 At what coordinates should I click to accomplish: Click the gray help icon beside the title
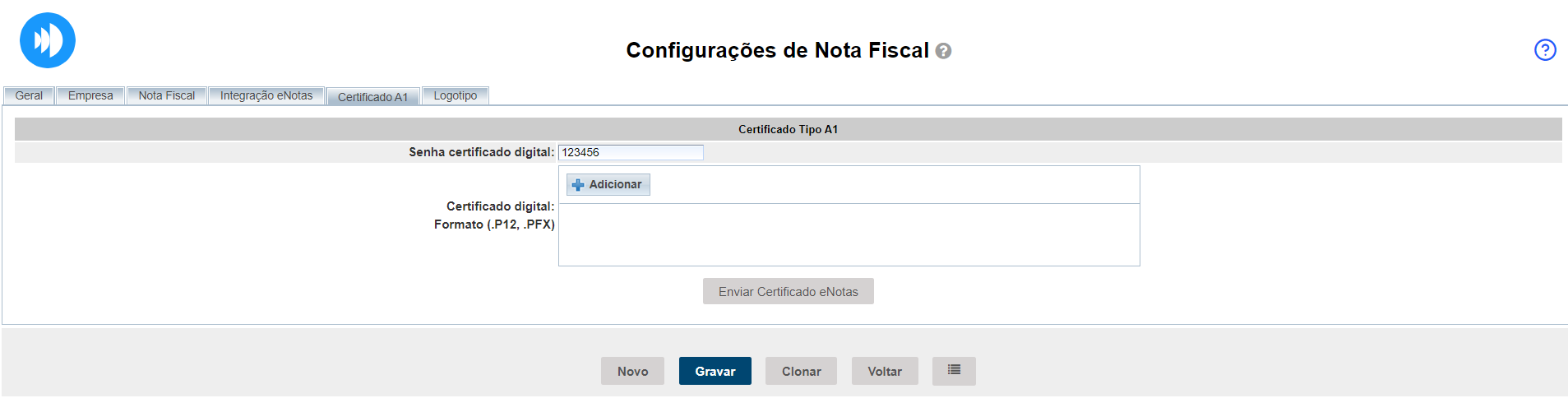[944, 51]
